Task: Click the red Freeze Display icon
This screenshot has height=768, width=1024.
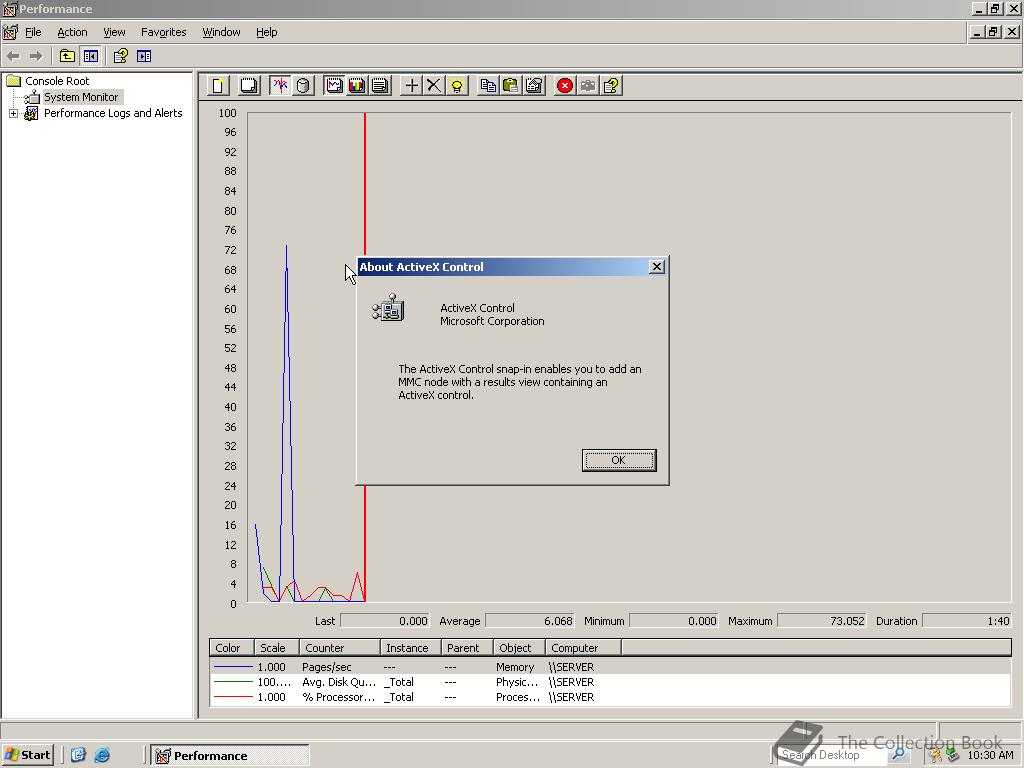Action: tap(565, 86)
